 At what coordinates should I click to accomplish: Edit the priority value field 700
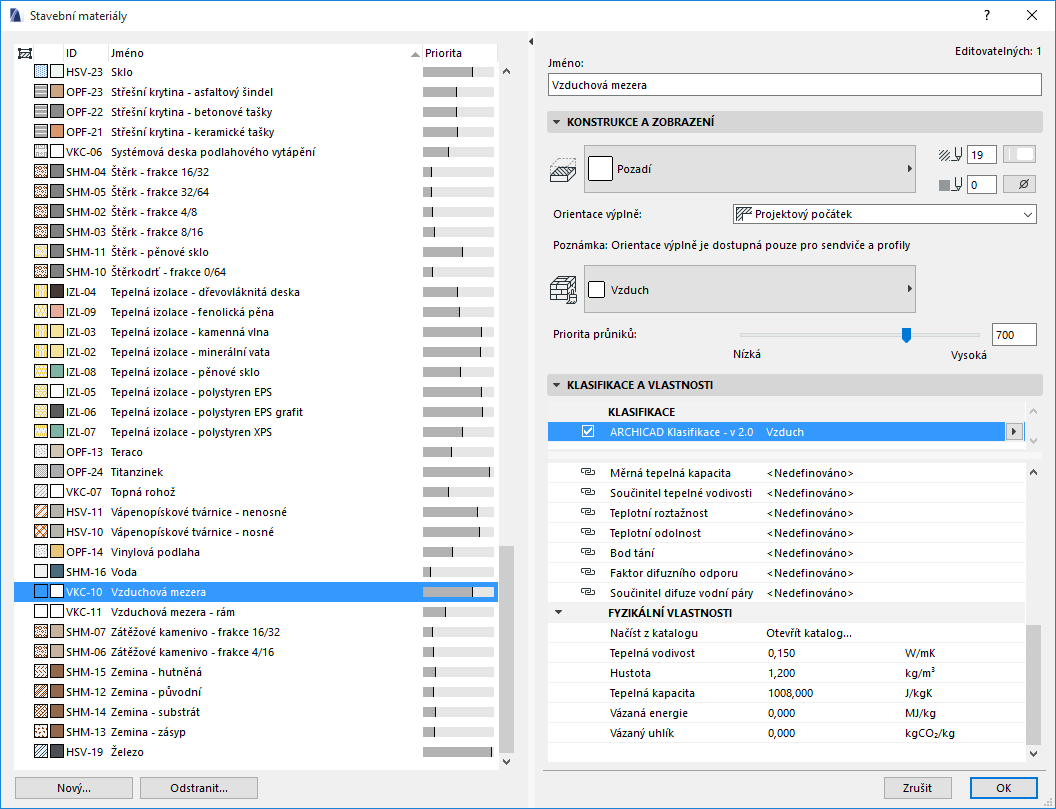1014,335
